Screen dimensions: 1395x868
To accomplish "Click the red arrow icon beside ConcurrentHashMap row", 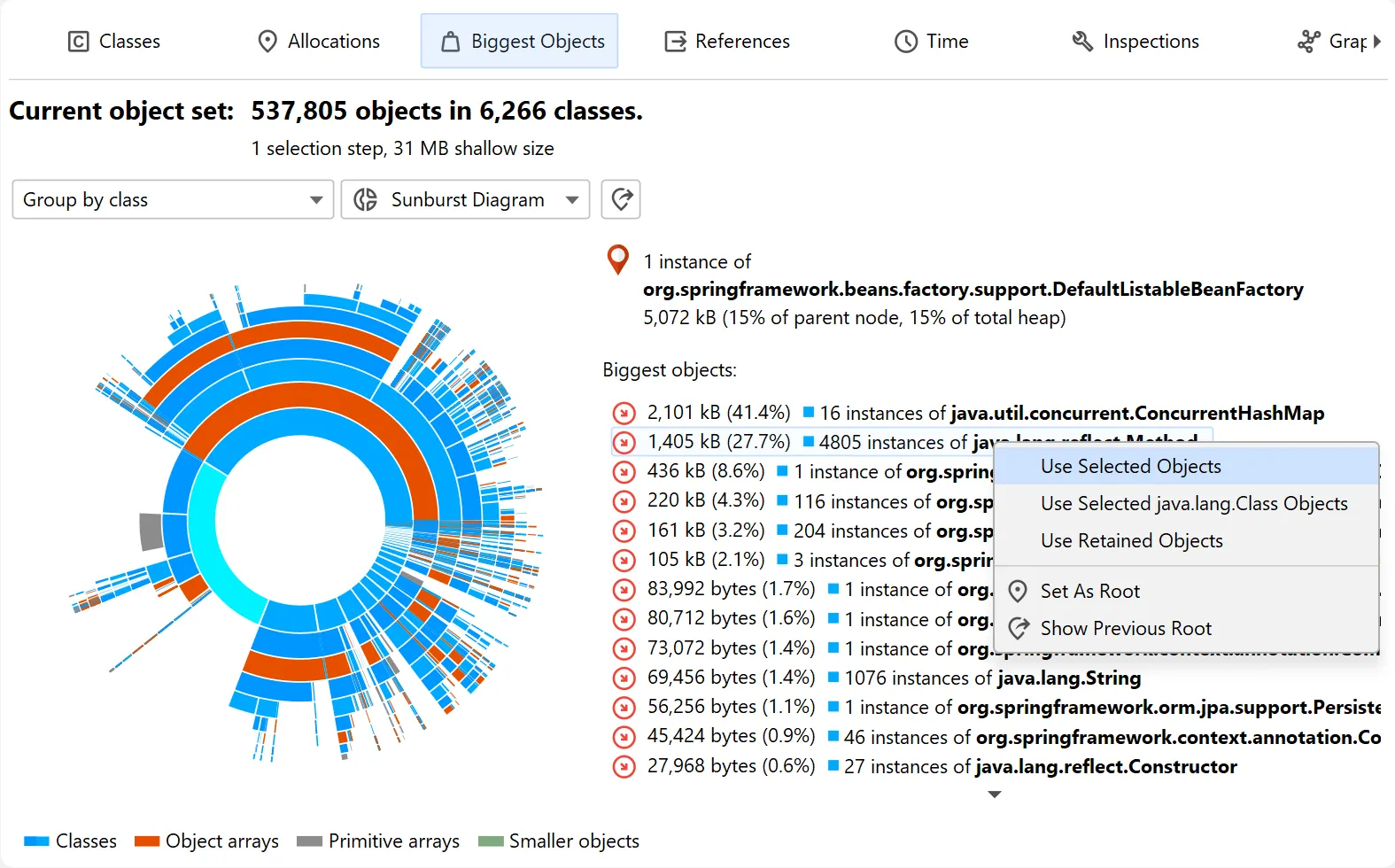I will [x=624, y=413].
